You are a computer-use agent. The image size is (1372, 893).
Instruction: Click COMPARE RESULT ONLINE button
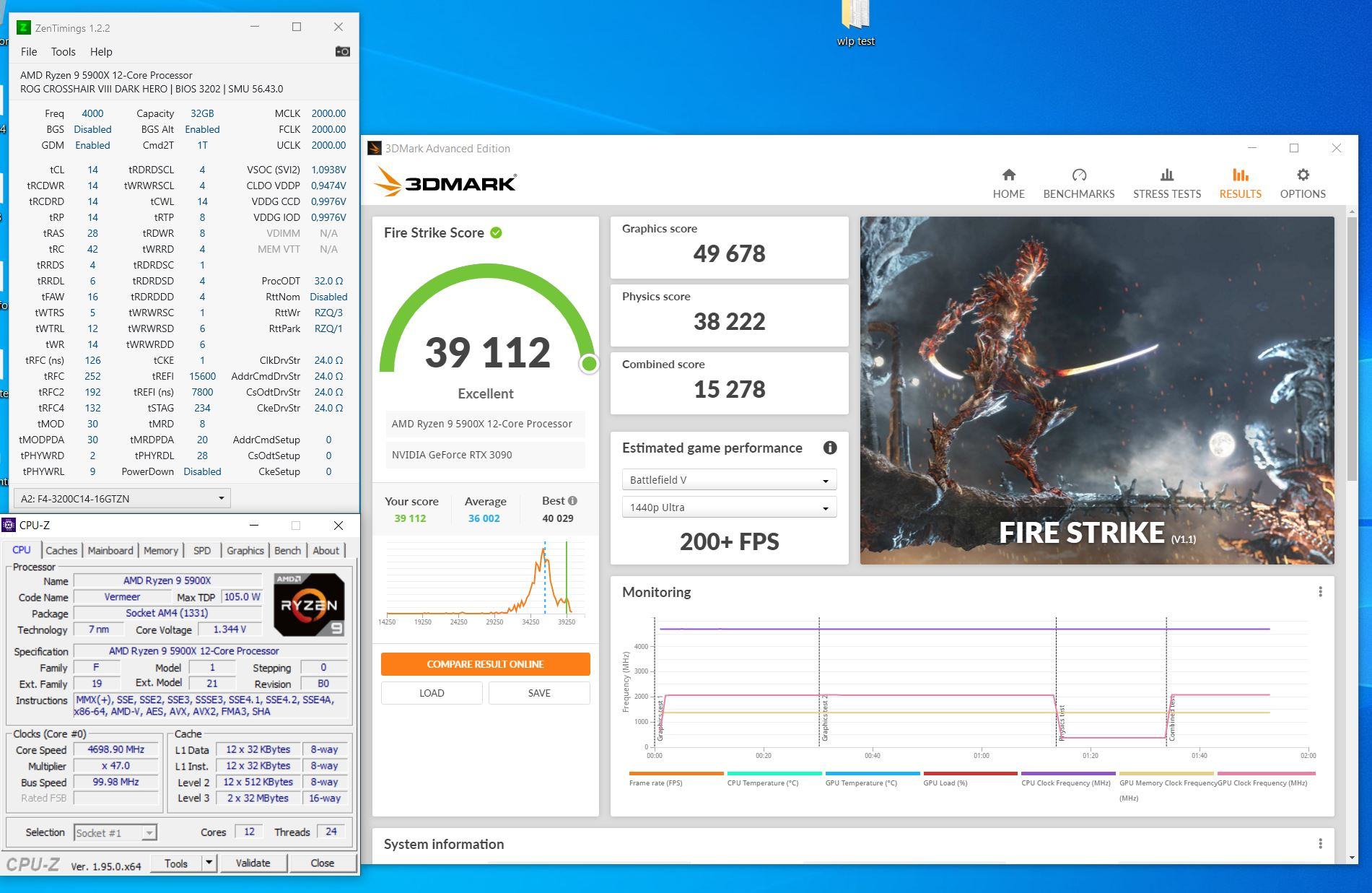[x=485, y=664]
